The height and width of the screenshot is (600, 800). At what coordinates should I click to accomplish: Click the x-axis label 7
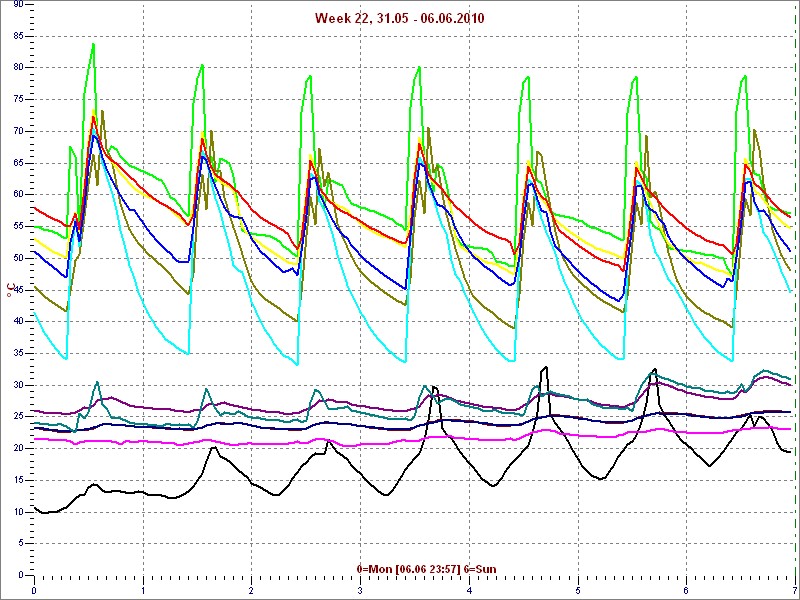pos(794,591)
